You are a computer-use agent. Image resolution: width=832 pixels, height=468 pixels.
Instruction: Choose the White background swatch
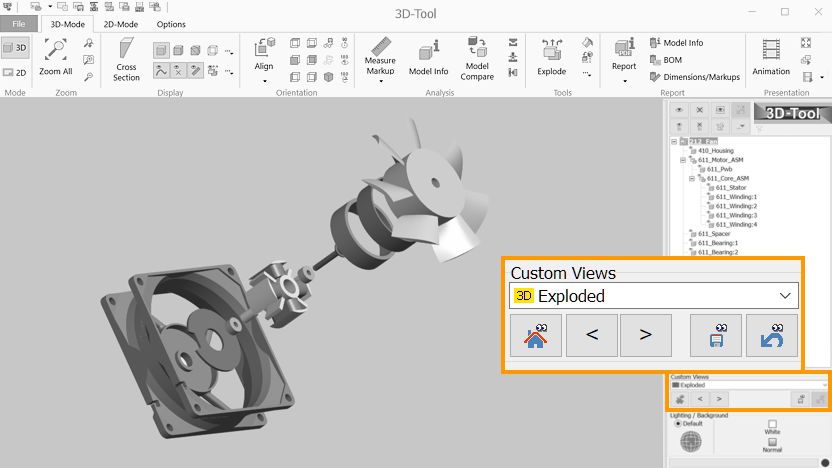click(x=772, y=424)
